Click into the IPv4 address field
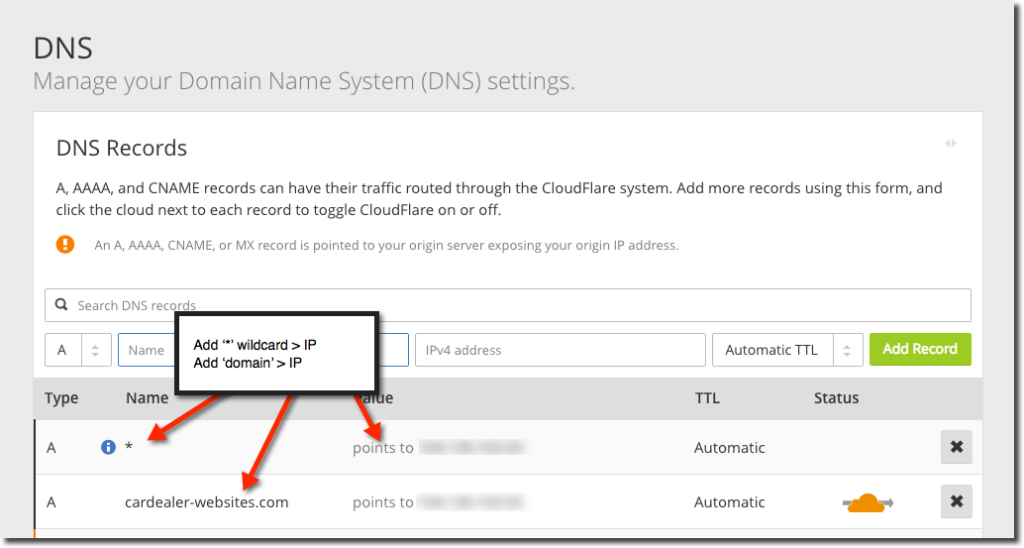The height and width of the screenshot is (548, 1024). coord(560,350)
